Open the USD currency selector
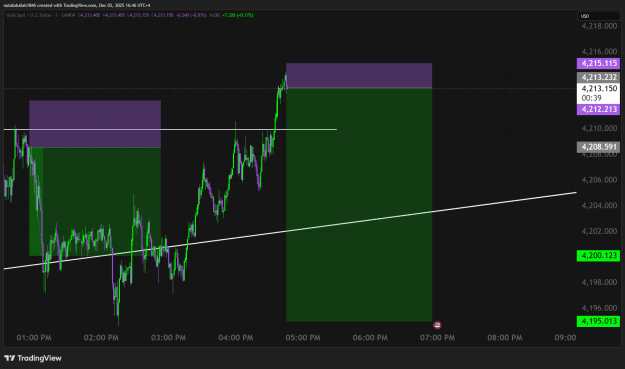Image resolution: width=625 pixels, height=369 pixels. tap(598, 16)
